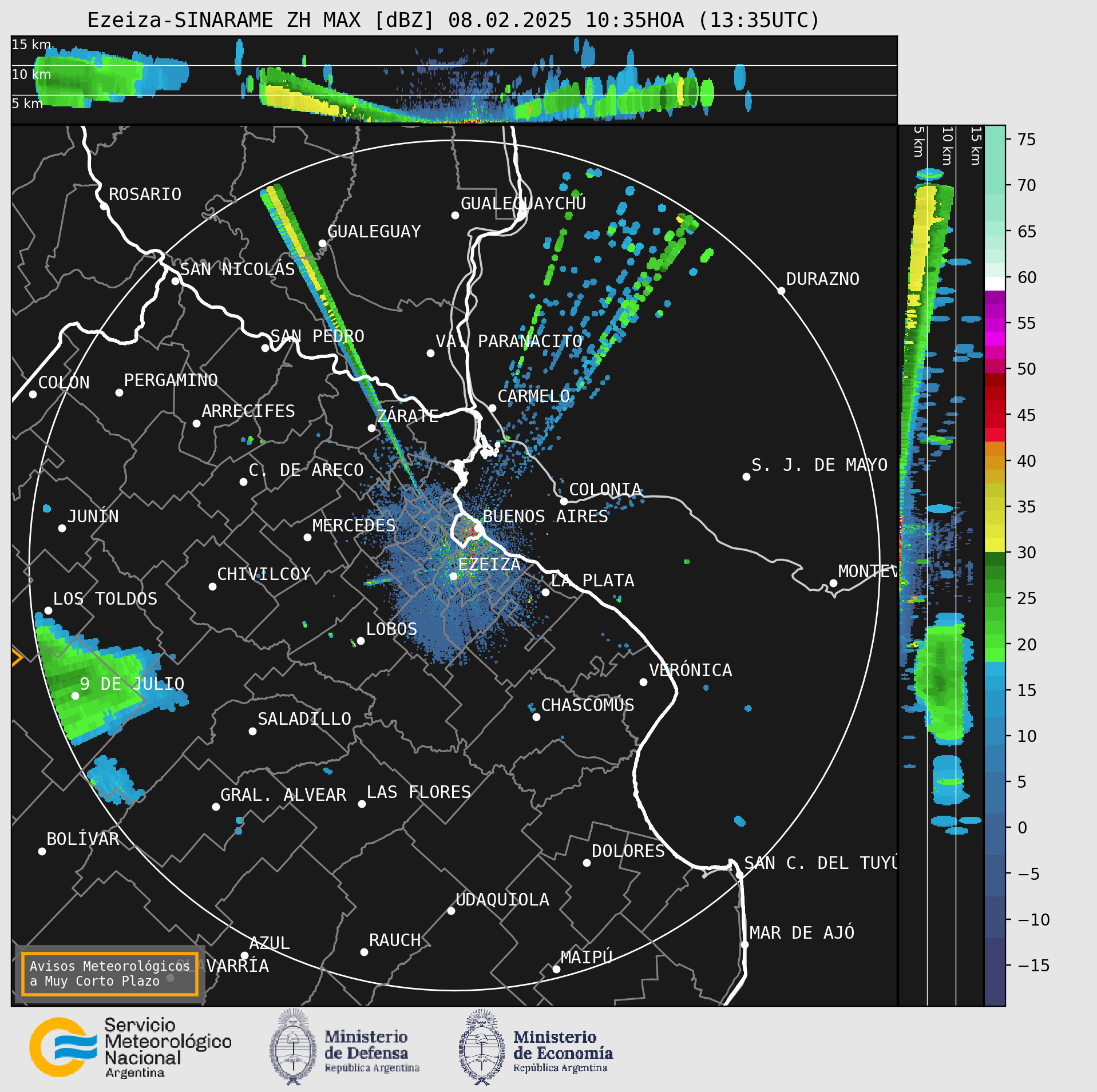Click the Rauch city marker dot
Viewport: 1097px width, 1092px height.
click(x=364, y=952)
